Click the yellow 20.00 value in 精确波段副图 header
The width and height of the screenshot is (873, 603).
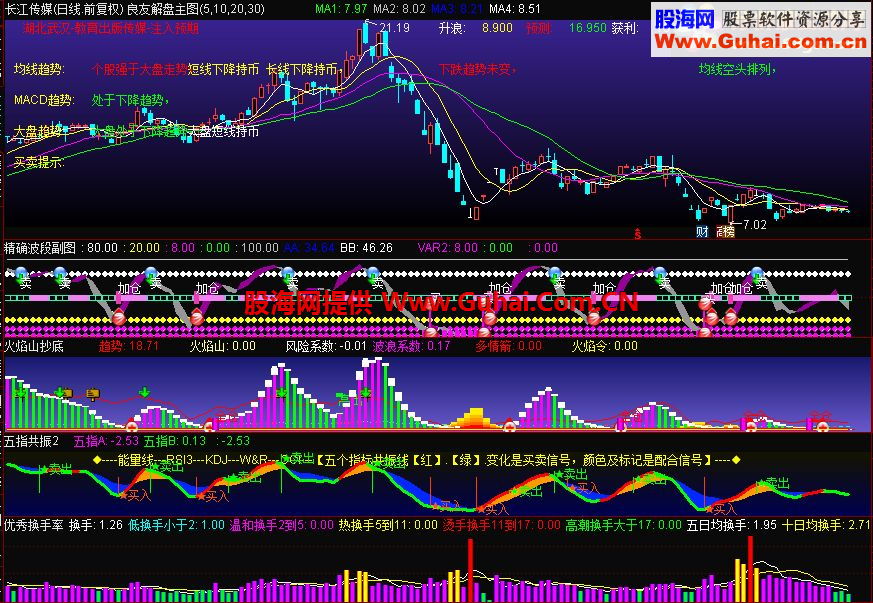(144, 248)
